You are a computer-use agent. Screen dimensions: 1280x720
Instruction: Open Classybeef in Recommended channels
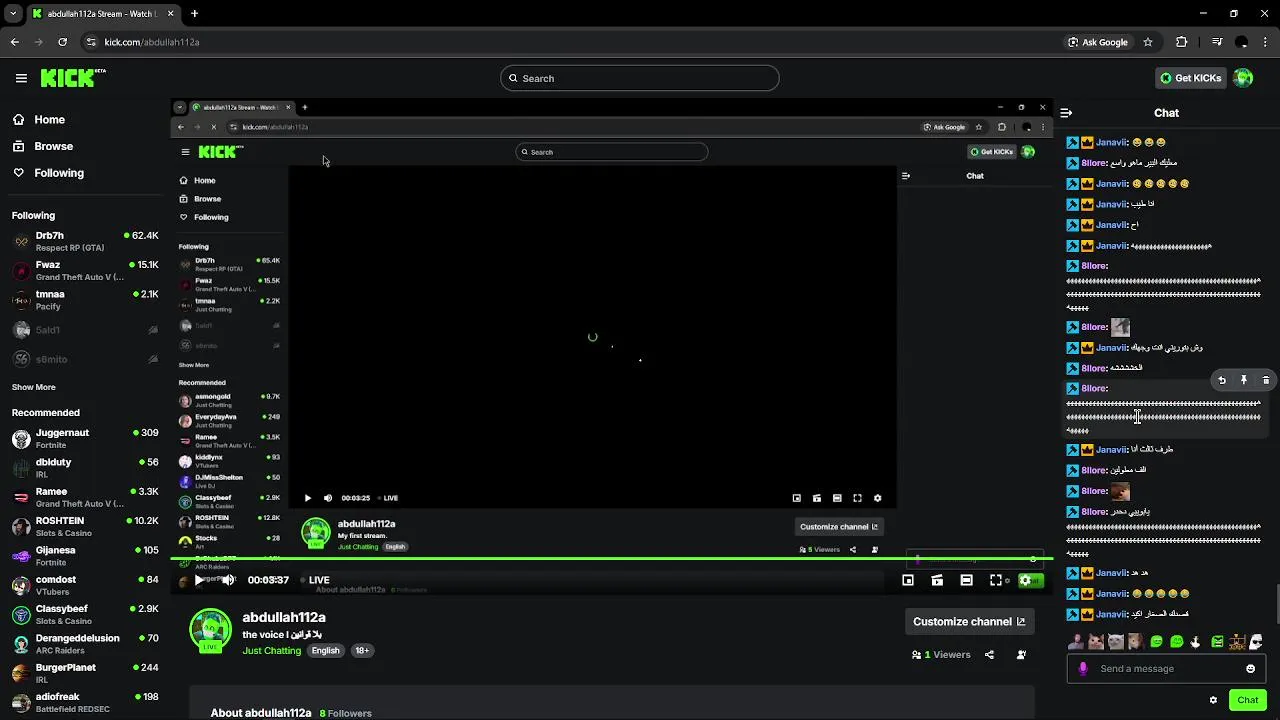85,614
